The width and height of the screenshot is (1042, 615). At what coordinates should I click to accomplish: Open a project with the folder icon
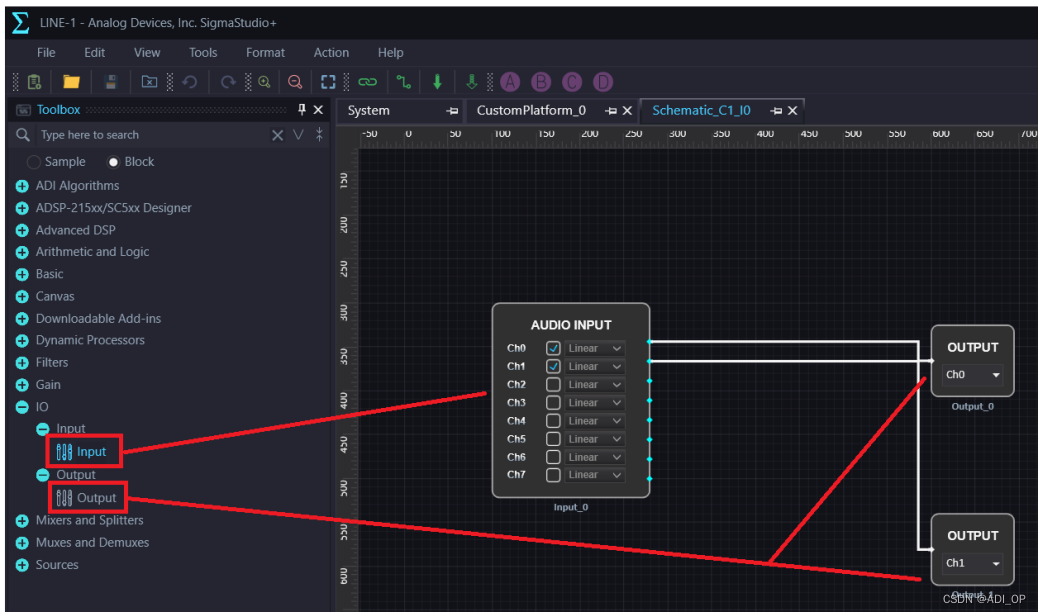pyautogui.click(x=71, y=82)
